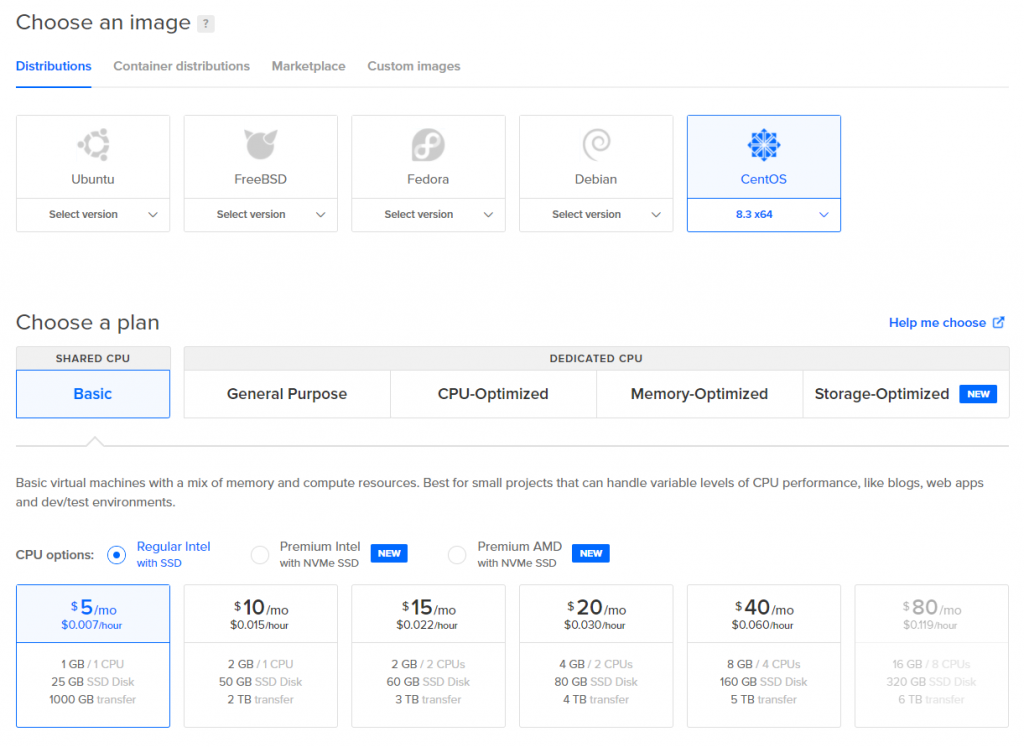Click the NEW badge on Storage-Optimized

(978, 394)
